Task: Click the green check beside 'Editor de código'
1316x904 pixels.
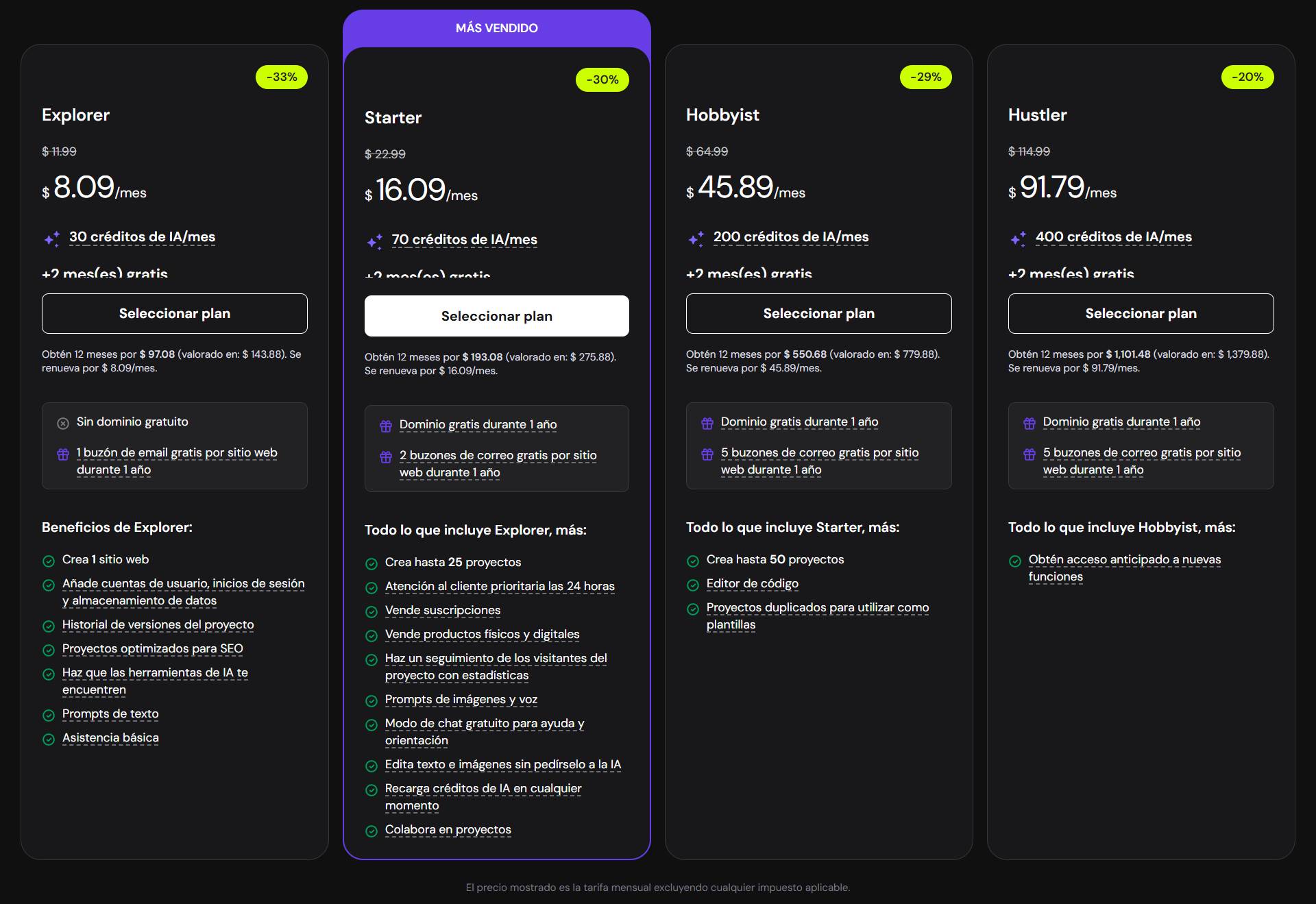Action: click(x=693, y=585)
